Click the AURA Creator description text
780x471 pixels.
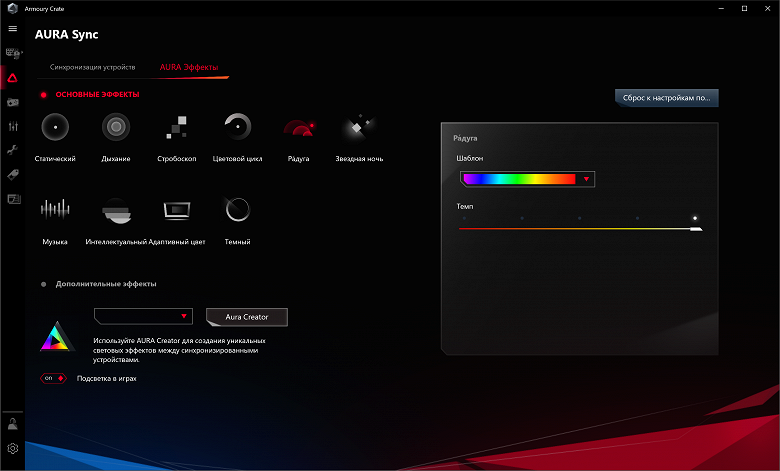click(179, 350)
